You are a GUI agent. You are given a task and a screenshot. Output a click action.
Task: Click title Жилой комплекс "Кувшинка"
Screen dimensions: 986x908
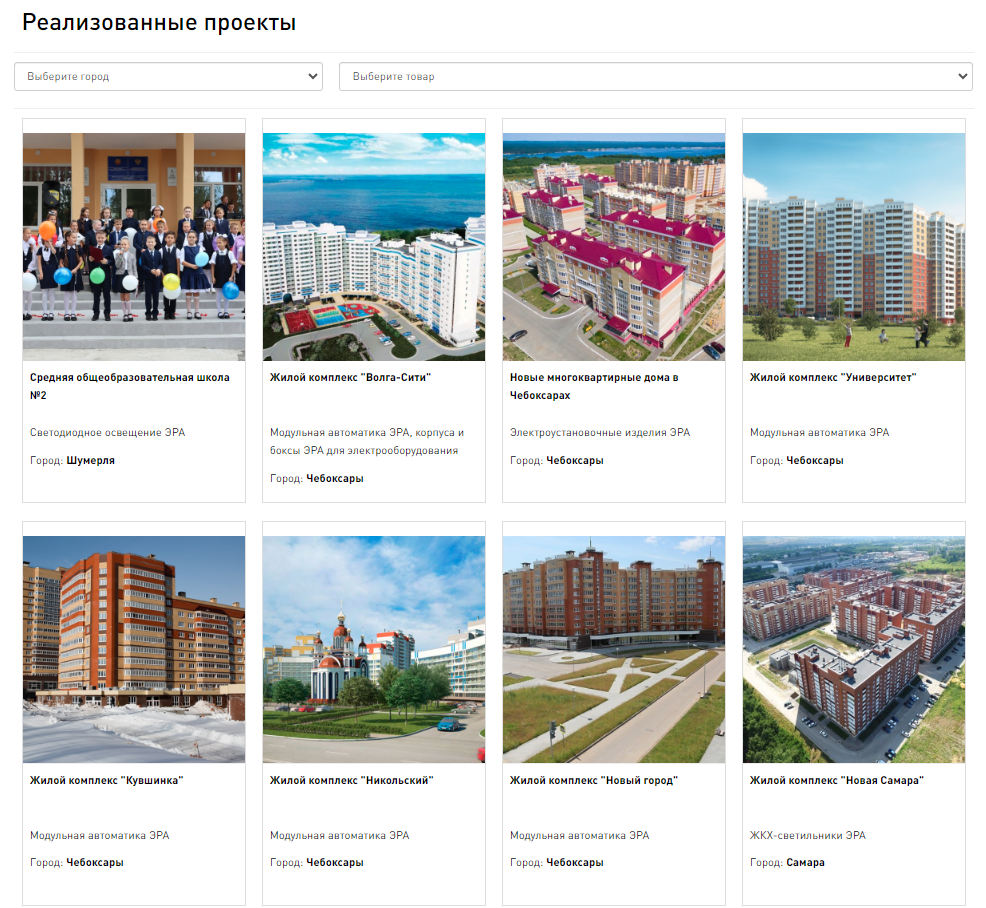(x=106, y=780)
